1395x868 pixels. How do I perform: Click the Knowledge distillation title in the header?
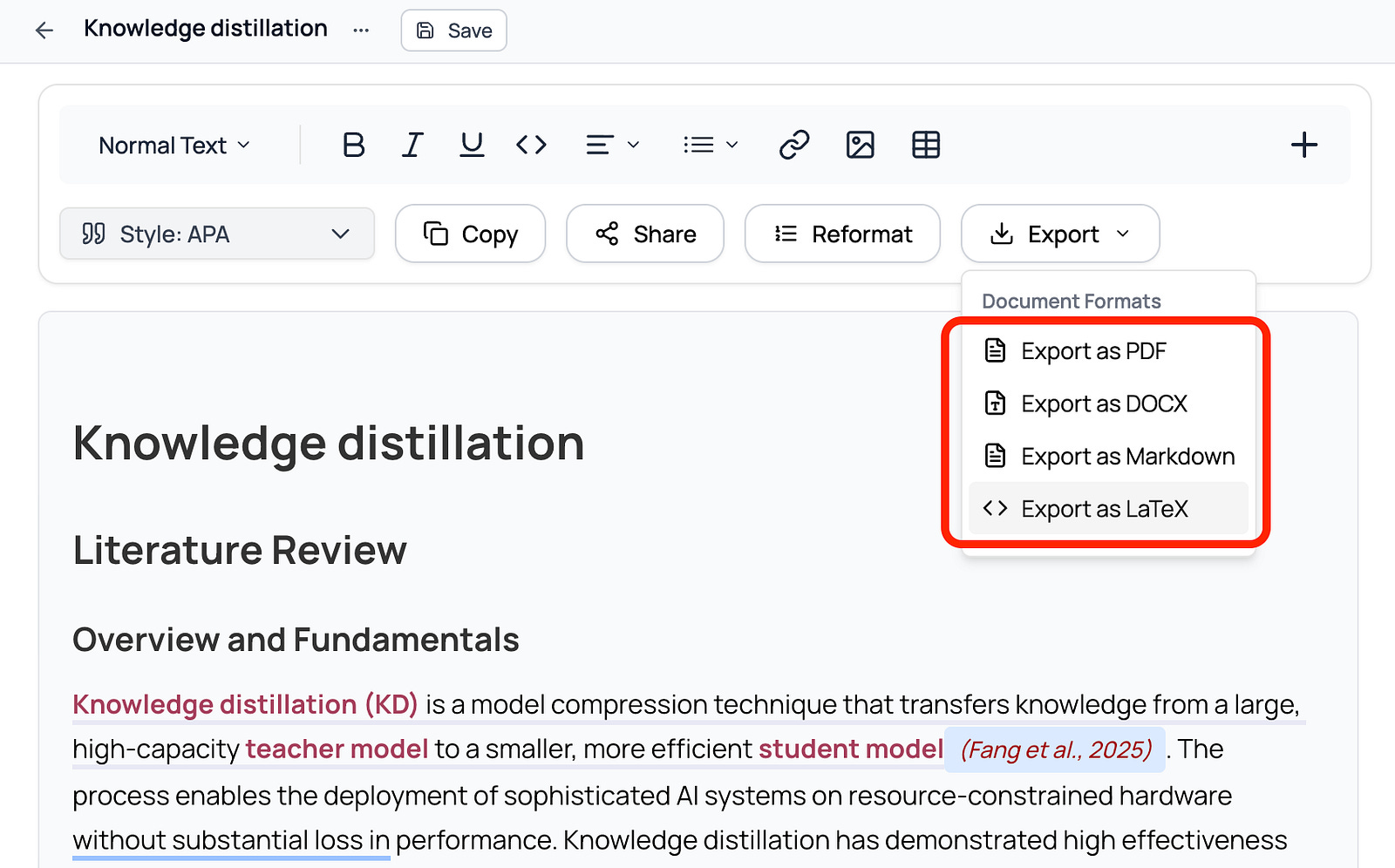[206, 29]
